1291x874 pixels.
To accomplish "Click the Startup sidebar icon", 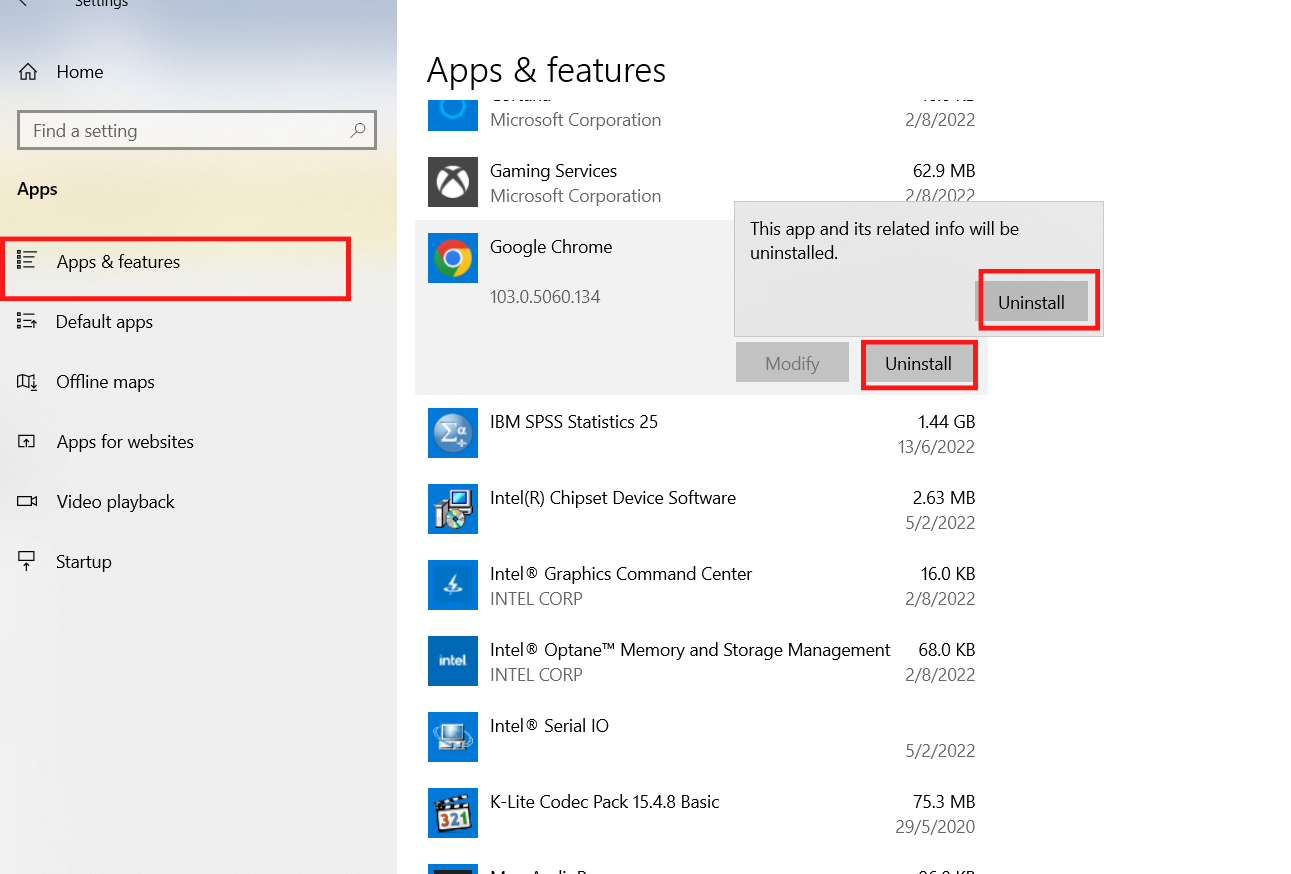I will click(27, 561).
